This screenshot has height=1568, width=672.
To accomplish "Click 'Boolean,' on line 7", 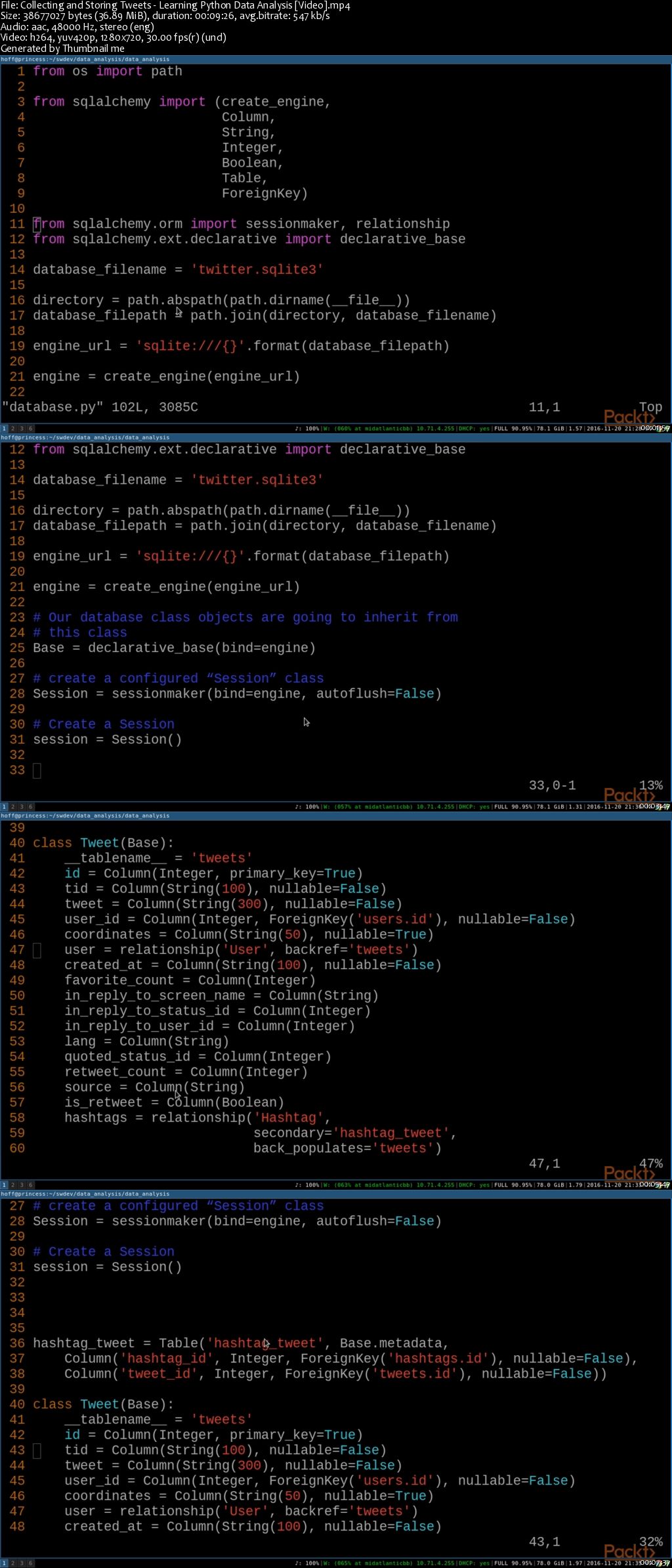I will coord(253,163).
